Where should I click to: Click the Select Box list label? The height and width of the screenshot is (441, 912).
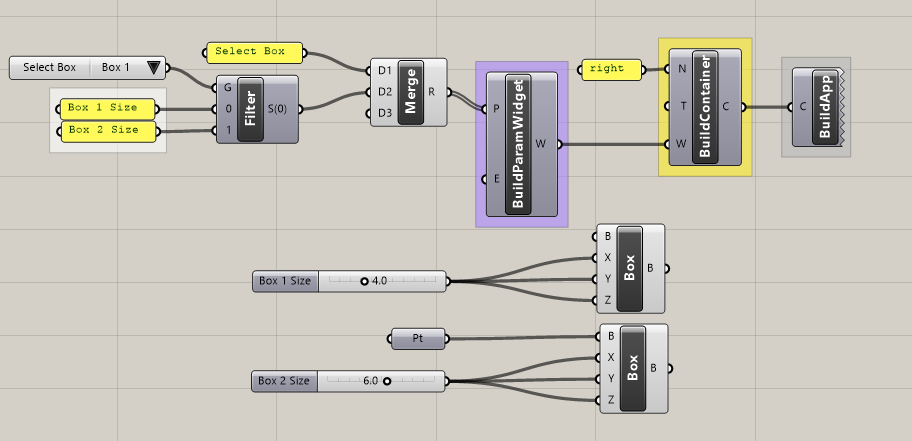[50, 68]
